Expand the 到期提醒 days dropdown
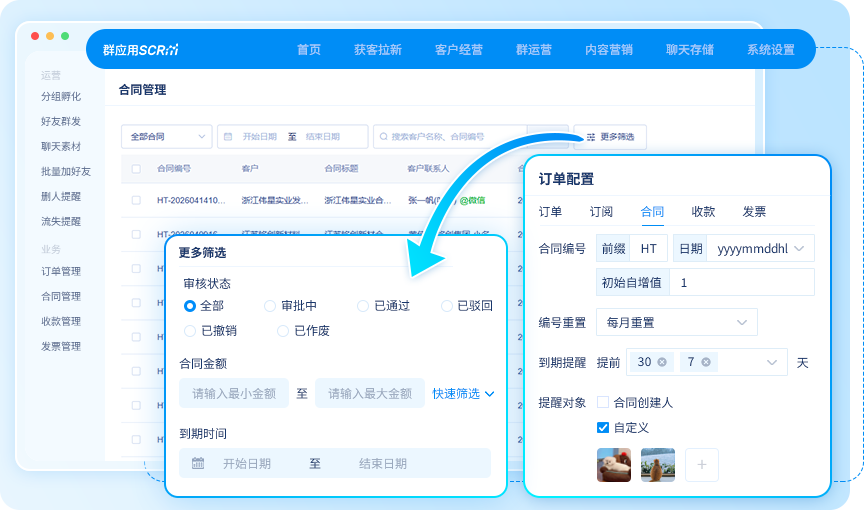 click(772, 362)
